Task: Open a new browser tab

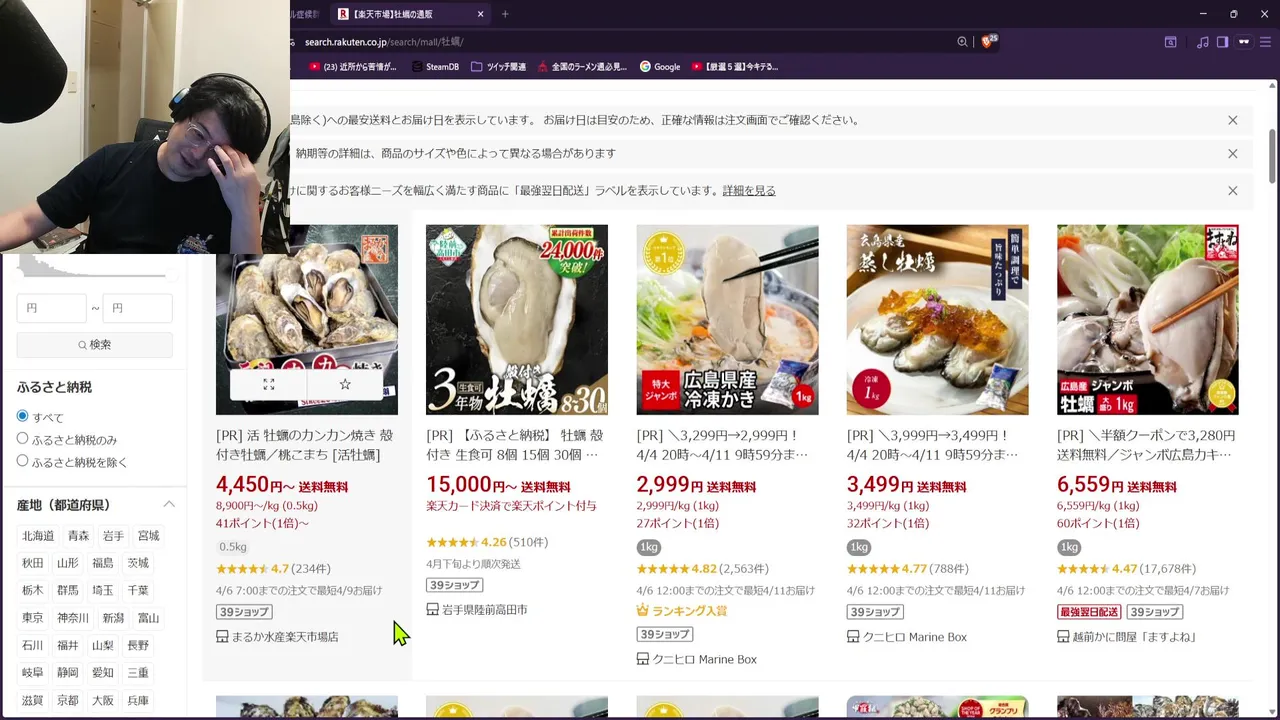Action: point(505,14)
